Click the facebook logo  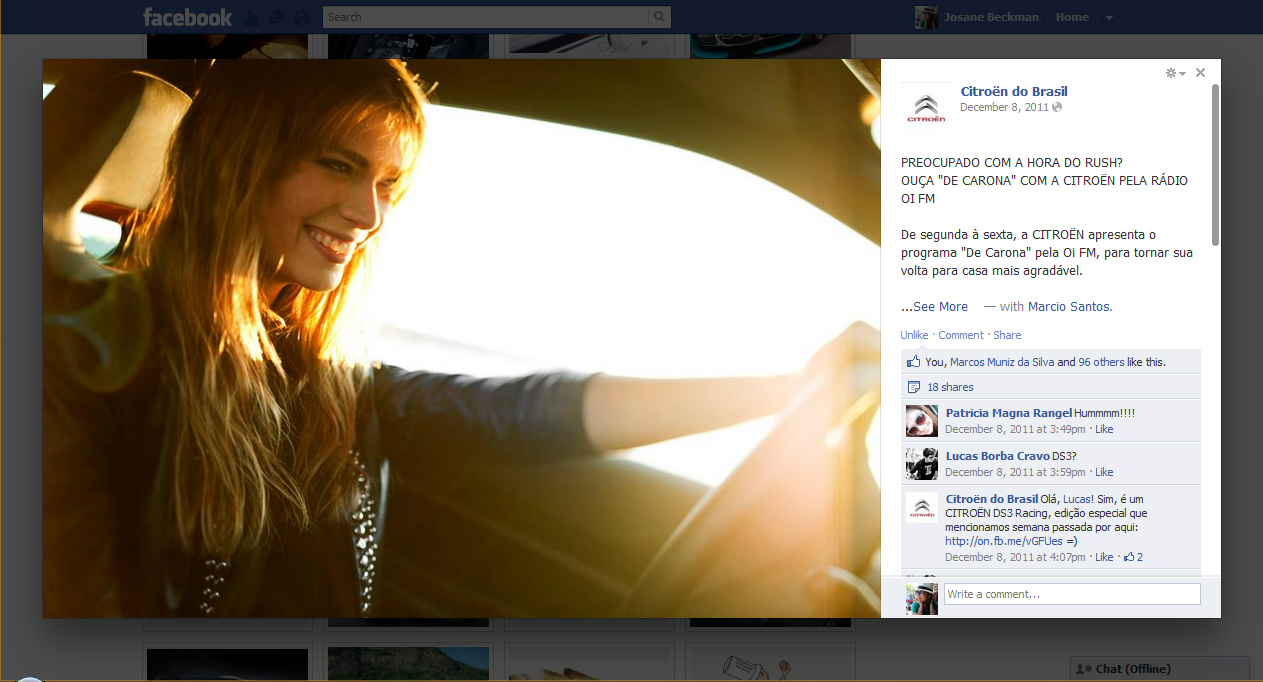(187, 17)
